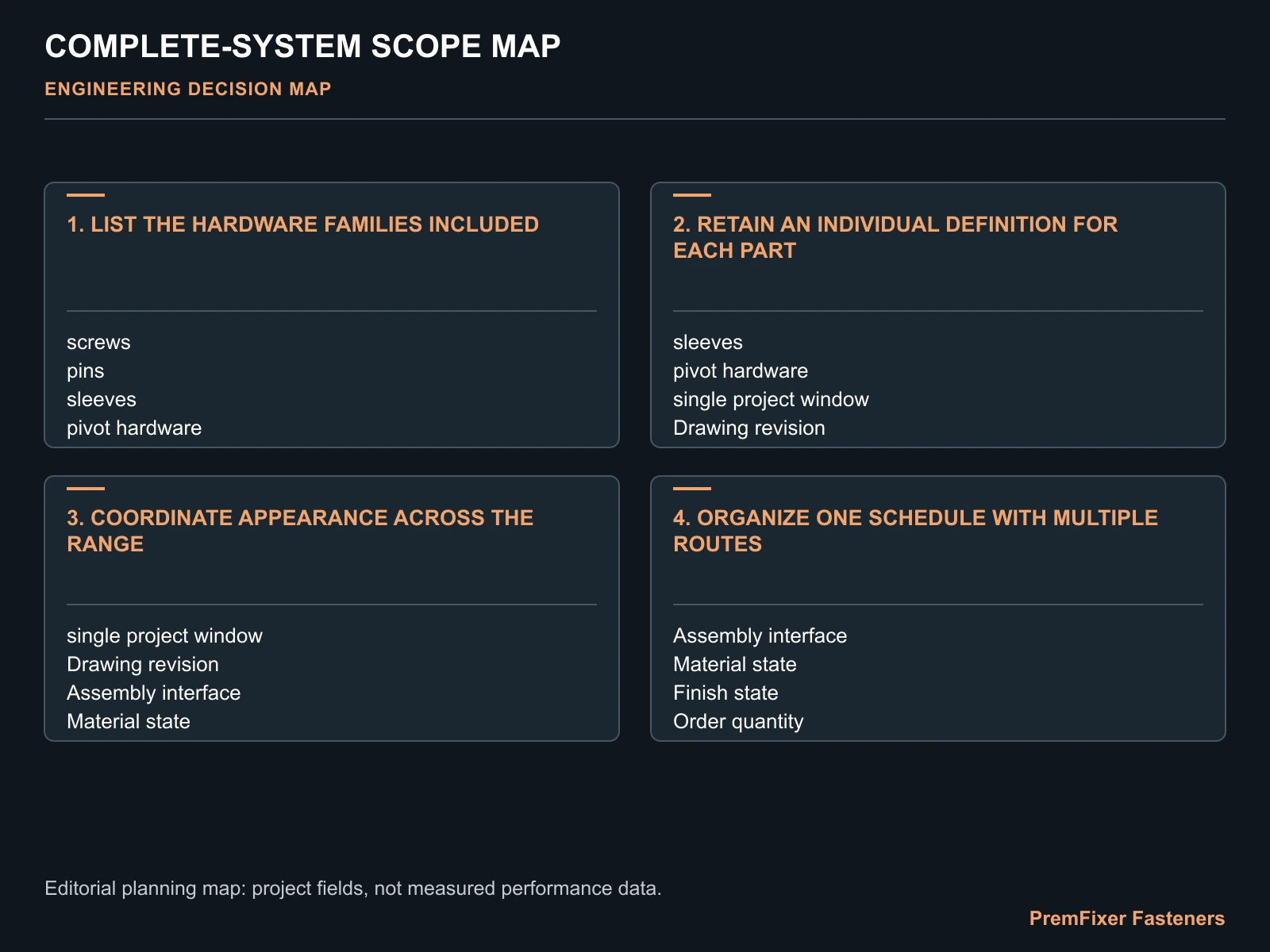Click the "Editorial planning map" footer note
The height and width of the screenshot is (952, 1270).
pyautogui.click(x=353, y=889)
